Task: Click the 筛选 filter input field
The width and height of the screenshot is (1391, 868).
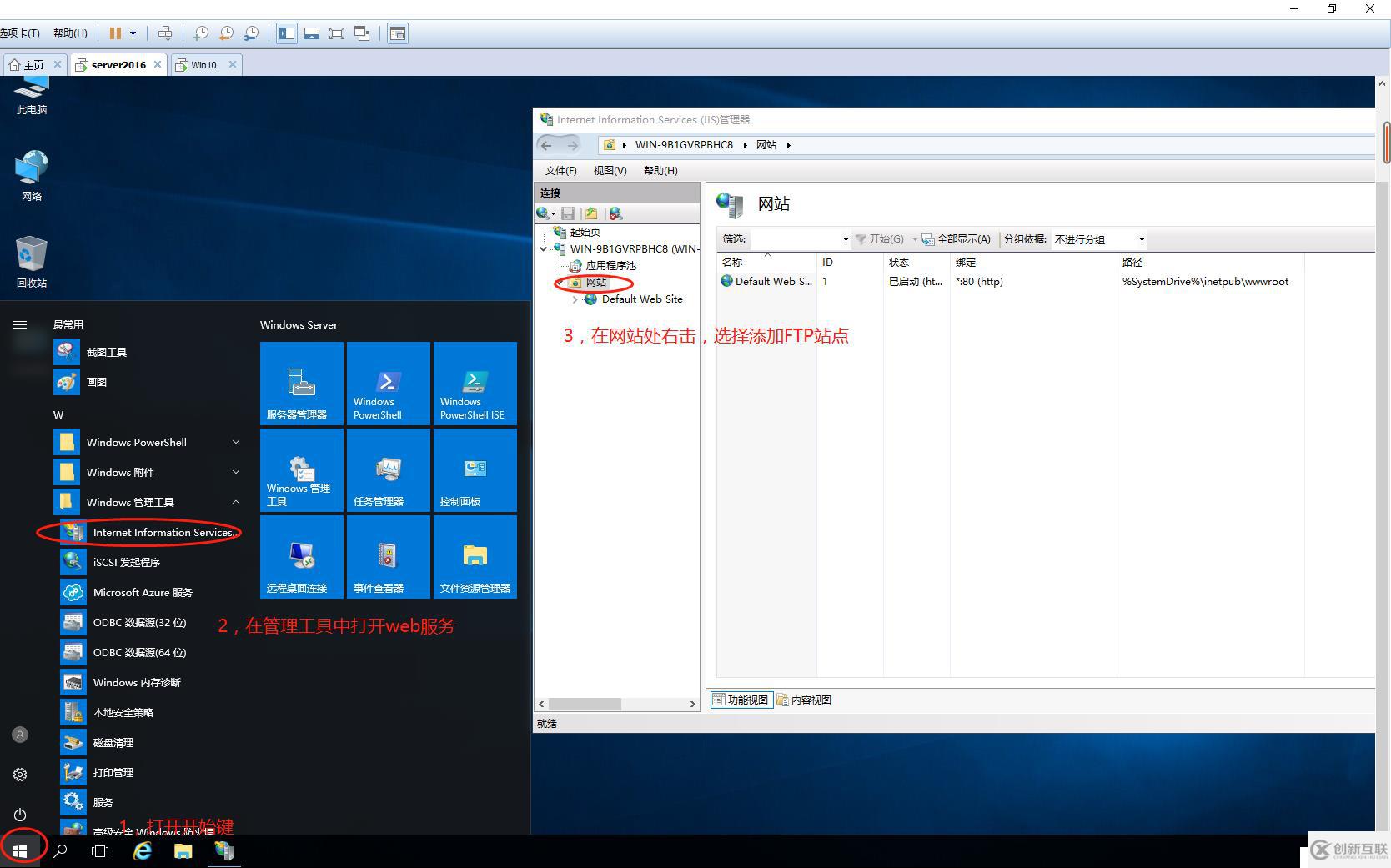Action: point(795,239)
